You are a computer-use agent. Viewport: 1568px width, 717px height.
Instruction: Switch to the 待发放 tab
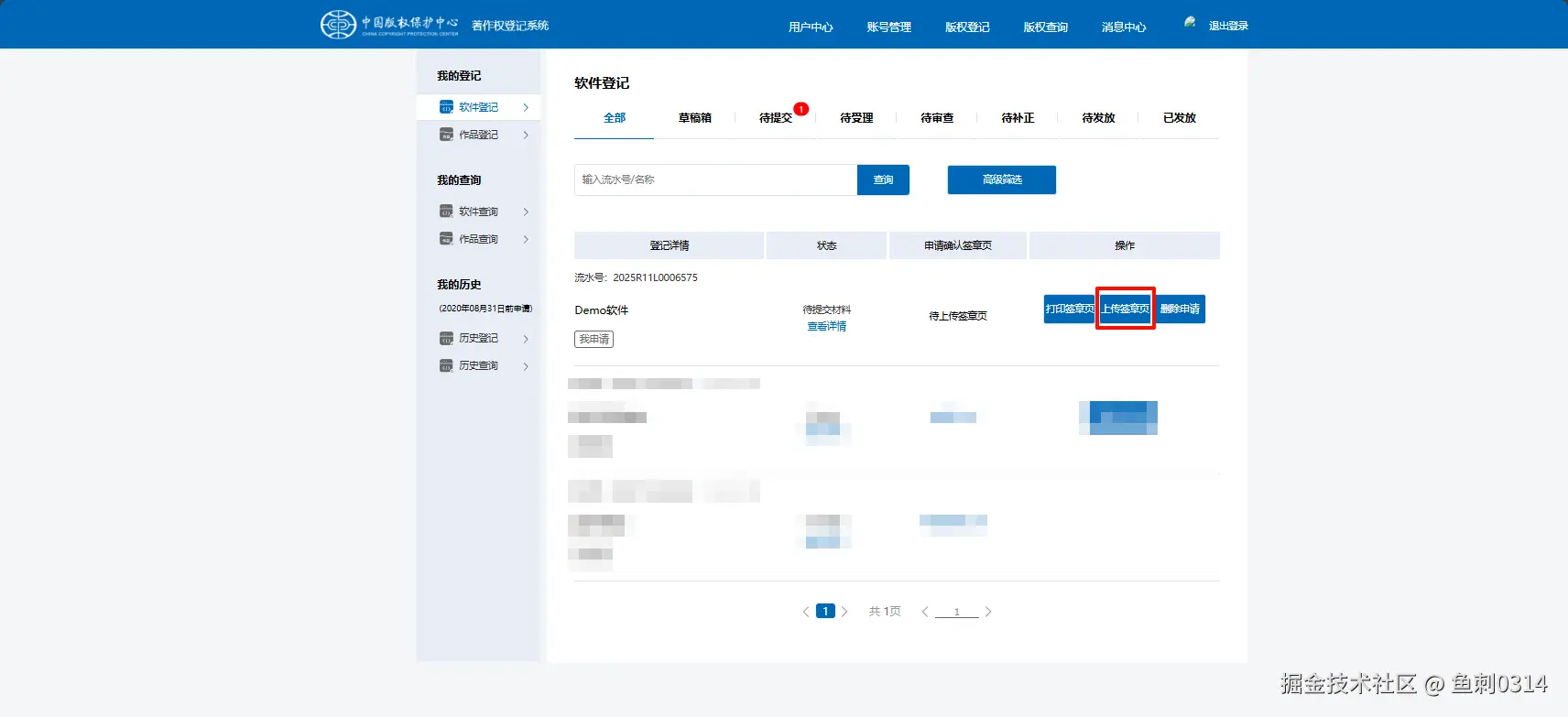(x=1098, y=118)
